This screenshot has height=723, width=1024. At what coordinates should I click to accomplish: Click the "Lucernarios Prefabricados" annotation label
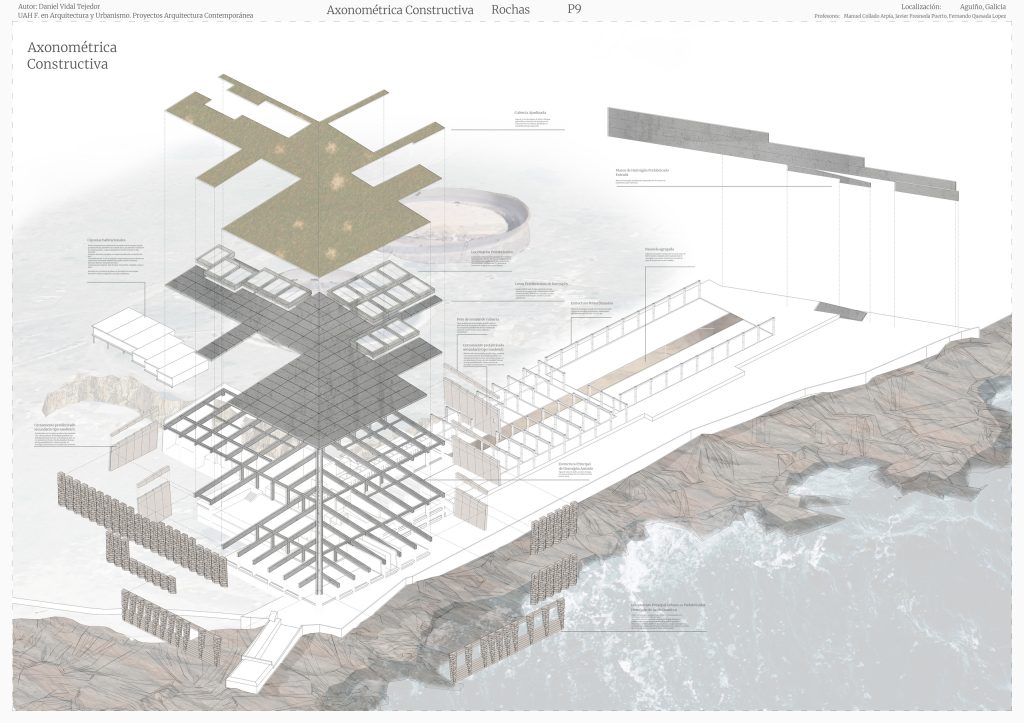tap(491, 252)
